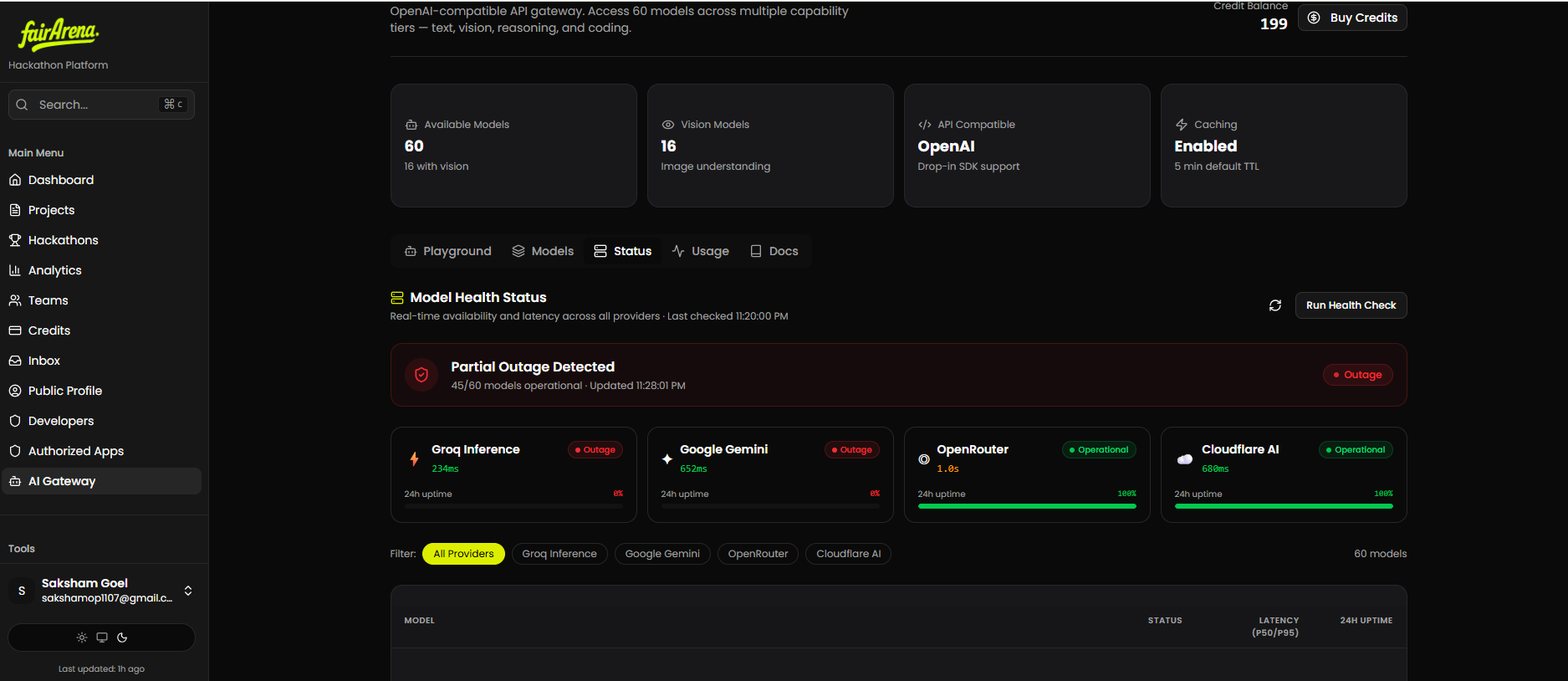Click the lightning icon on Caching card
The height and width of the screenshot is (681, 1568).
click(x=1182, y=125)
